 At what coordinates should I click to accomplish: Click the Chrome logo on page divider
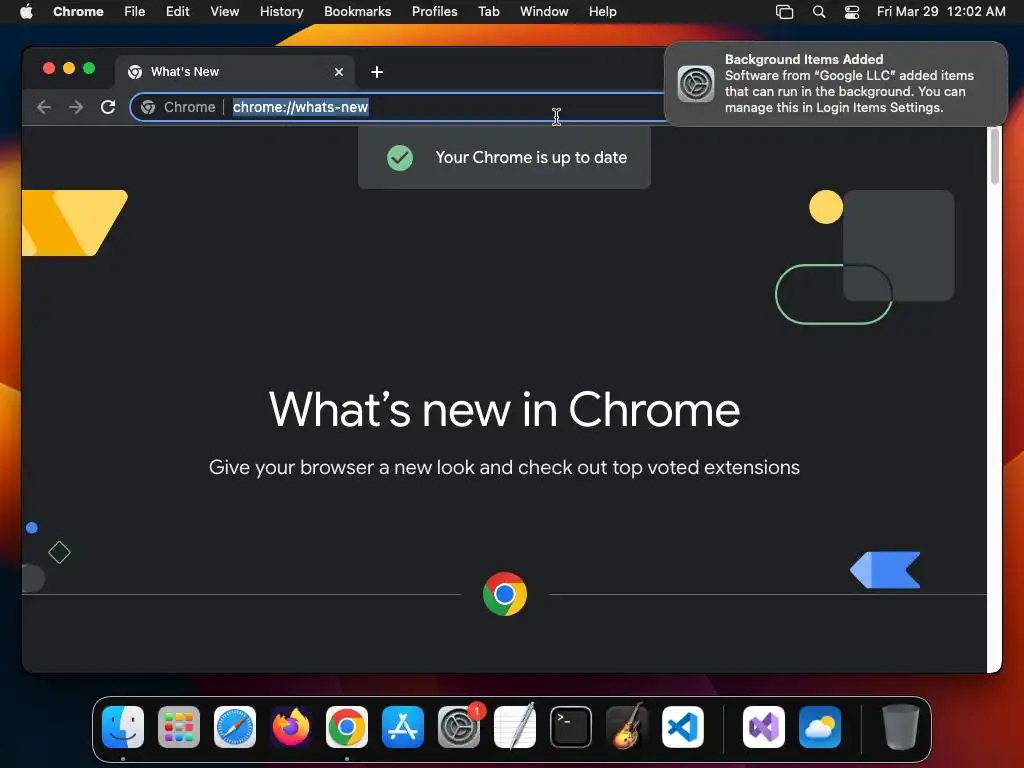[505, 594]
